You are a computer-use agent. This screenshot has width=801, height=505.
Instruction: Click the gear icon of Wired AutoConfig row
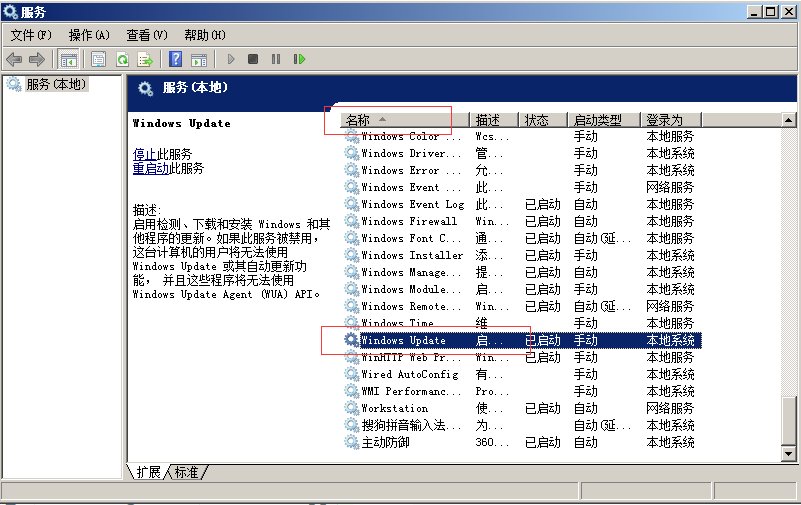(x=351, y=374)
